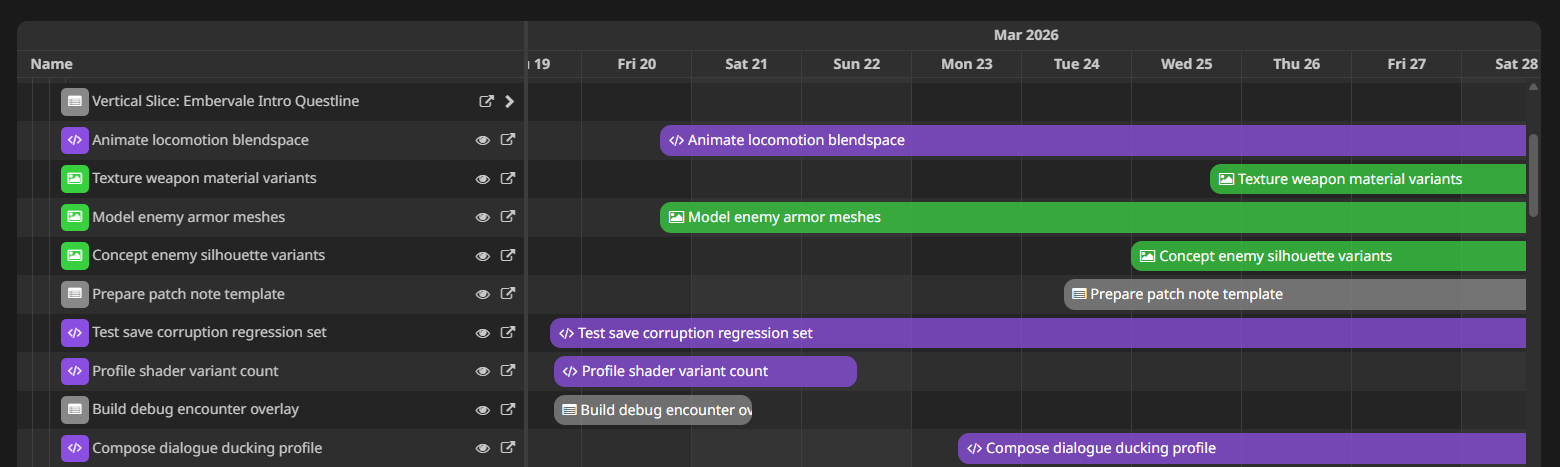Click the vertical scrollbar thumb on the timeline

click(x=1533, y=175)
